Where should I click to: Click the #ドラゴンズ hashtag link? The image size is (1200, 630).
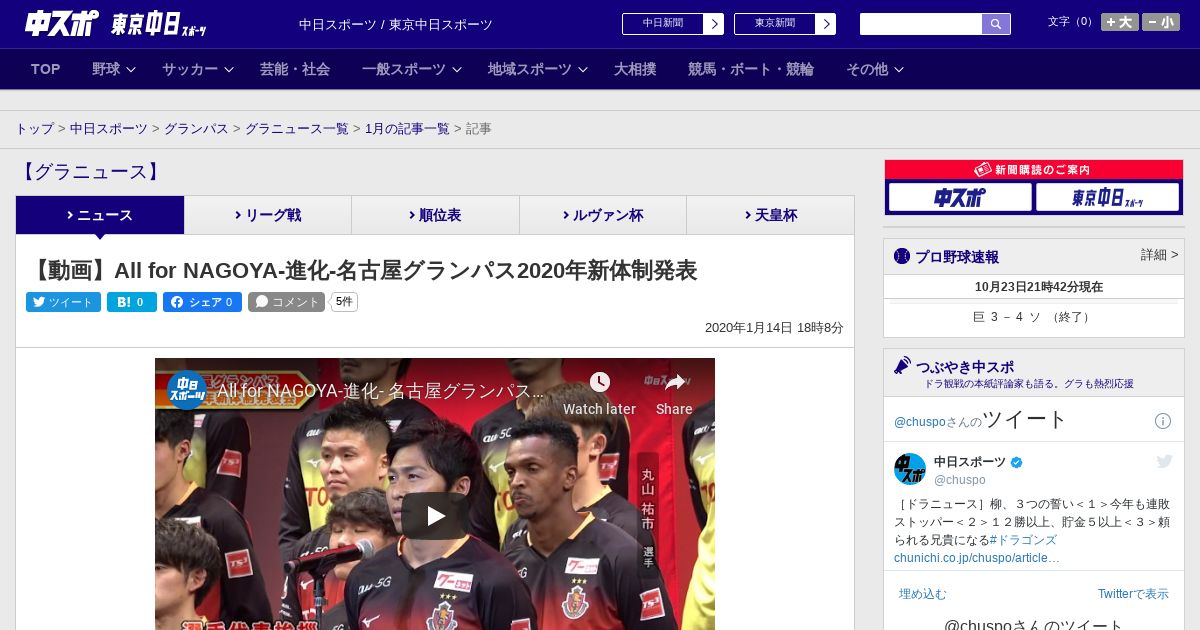point(1021,540)
